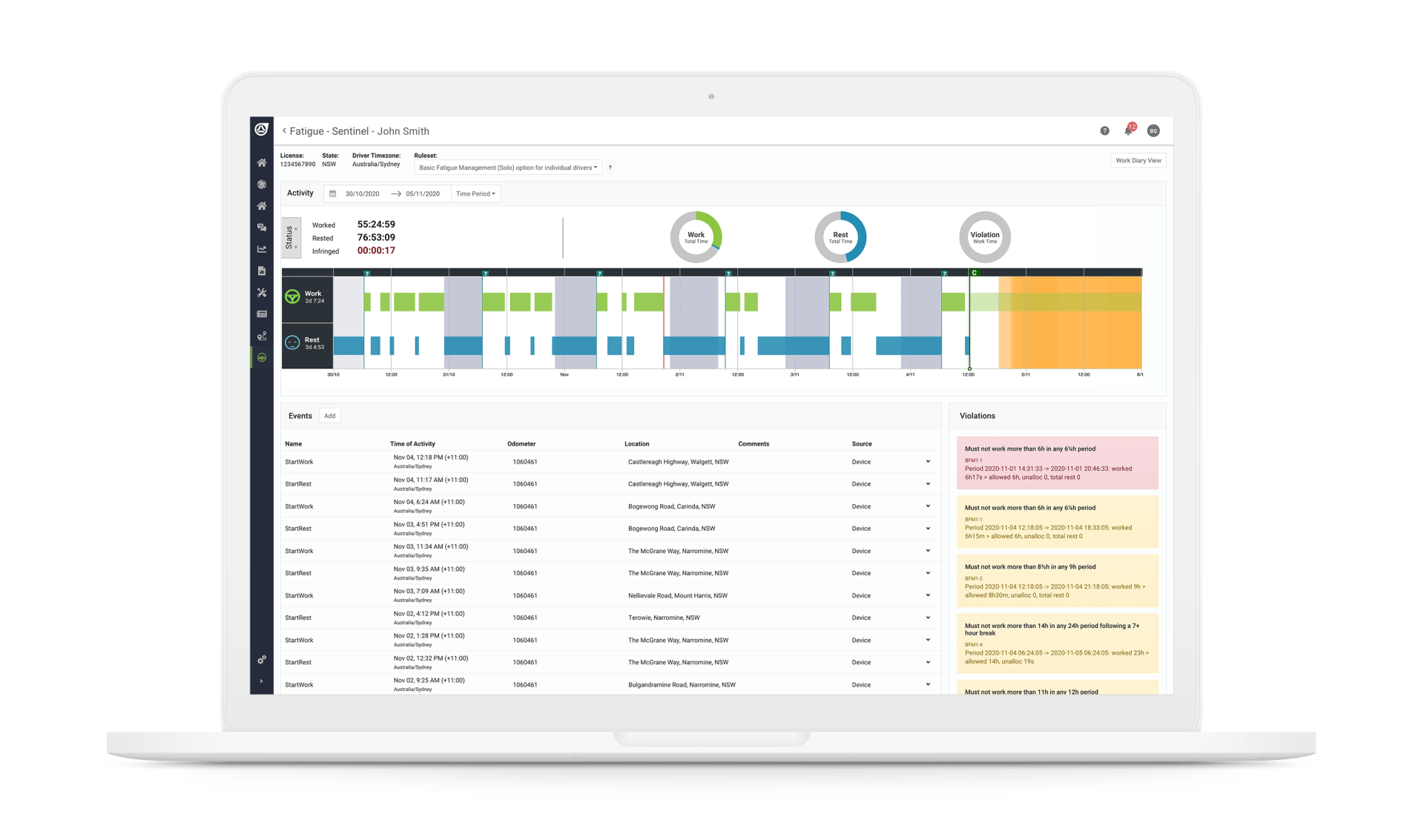
Task: Go back using the arrow beside Fatigue title
Action: [x=284, y=130]
